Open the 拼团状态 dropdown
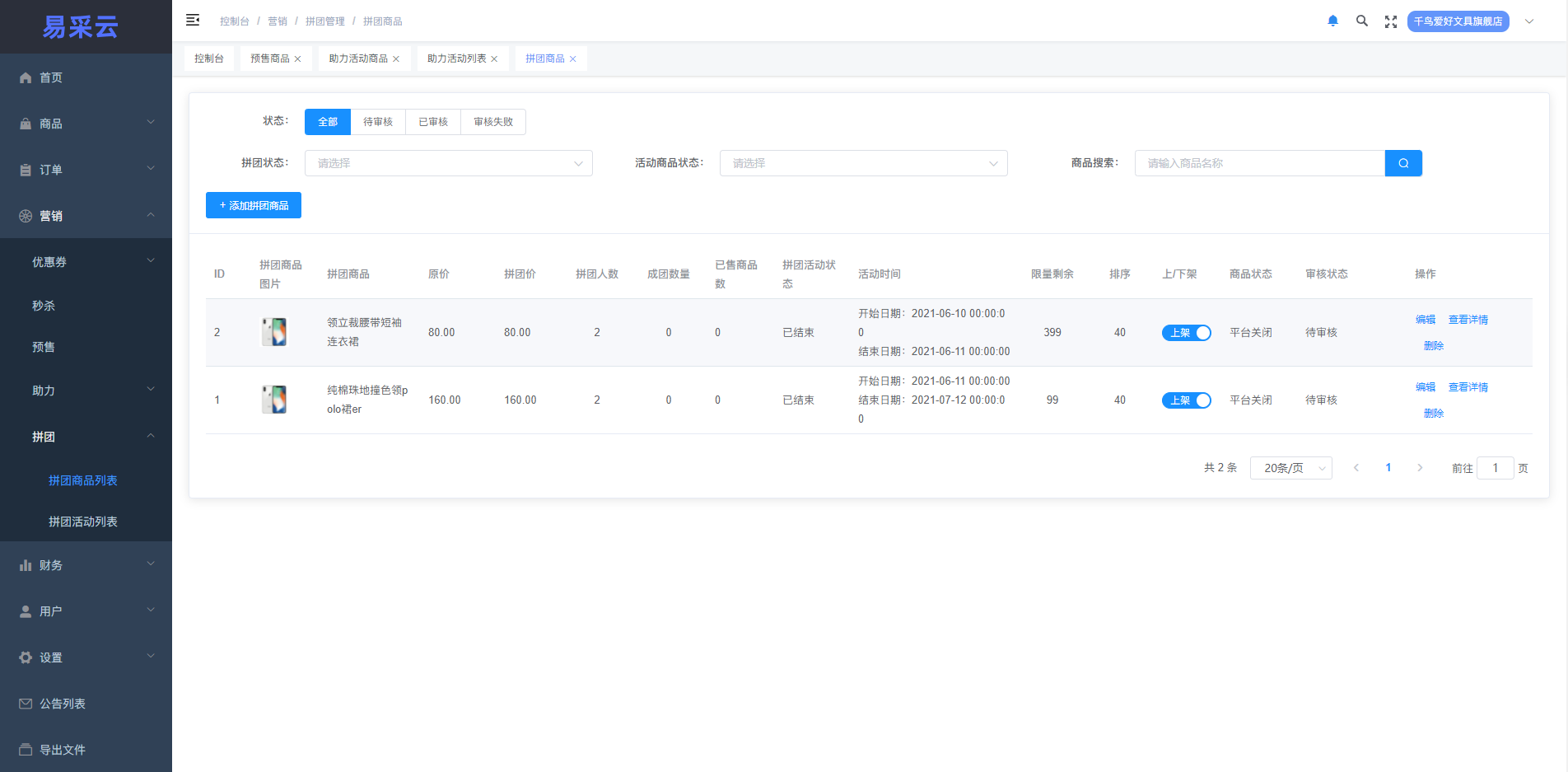The height and width of the screenshot is (772, 1568). click(448, 162)
